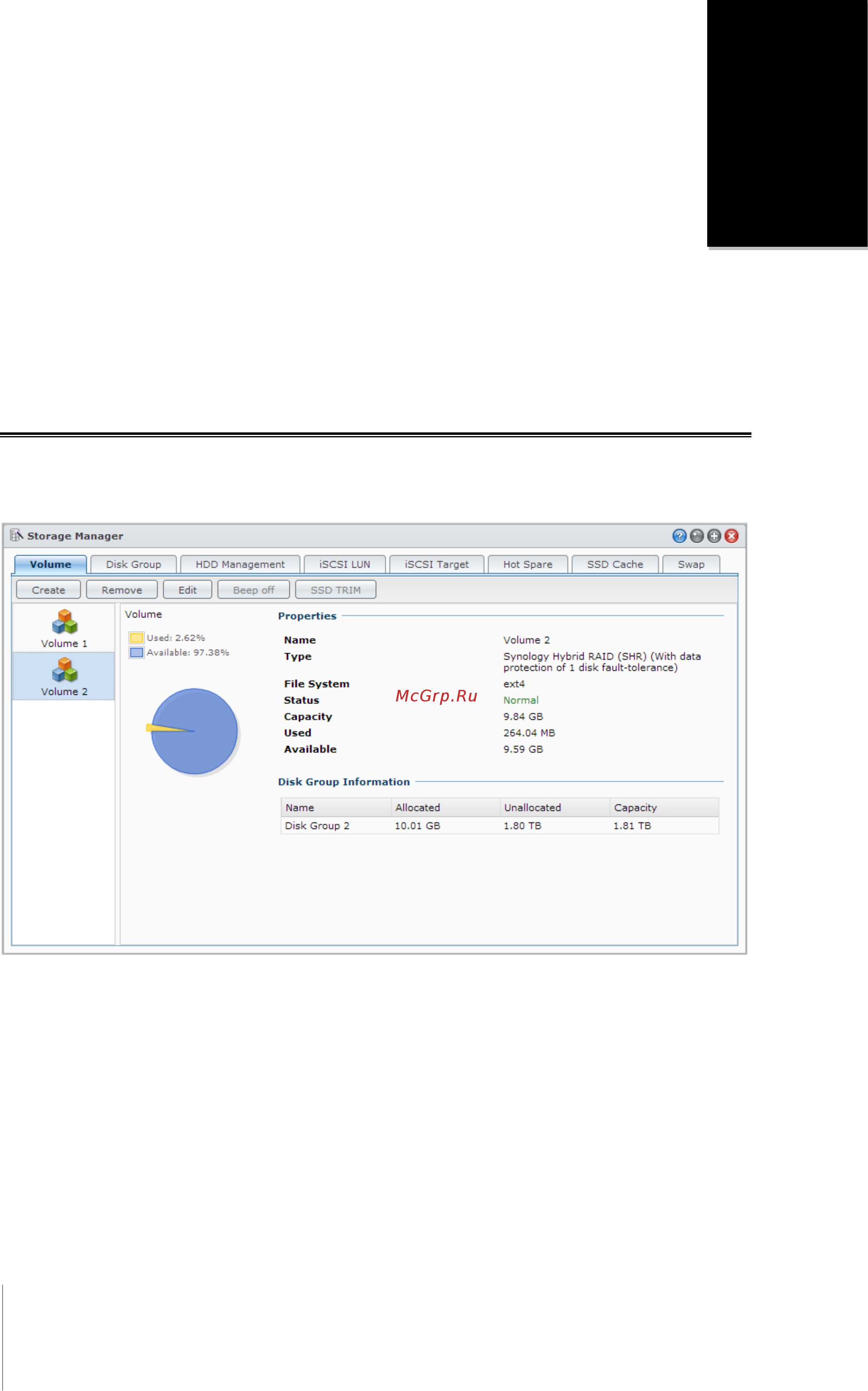
Task: Click the 264.04 MB used value
Action: point(529,732)
